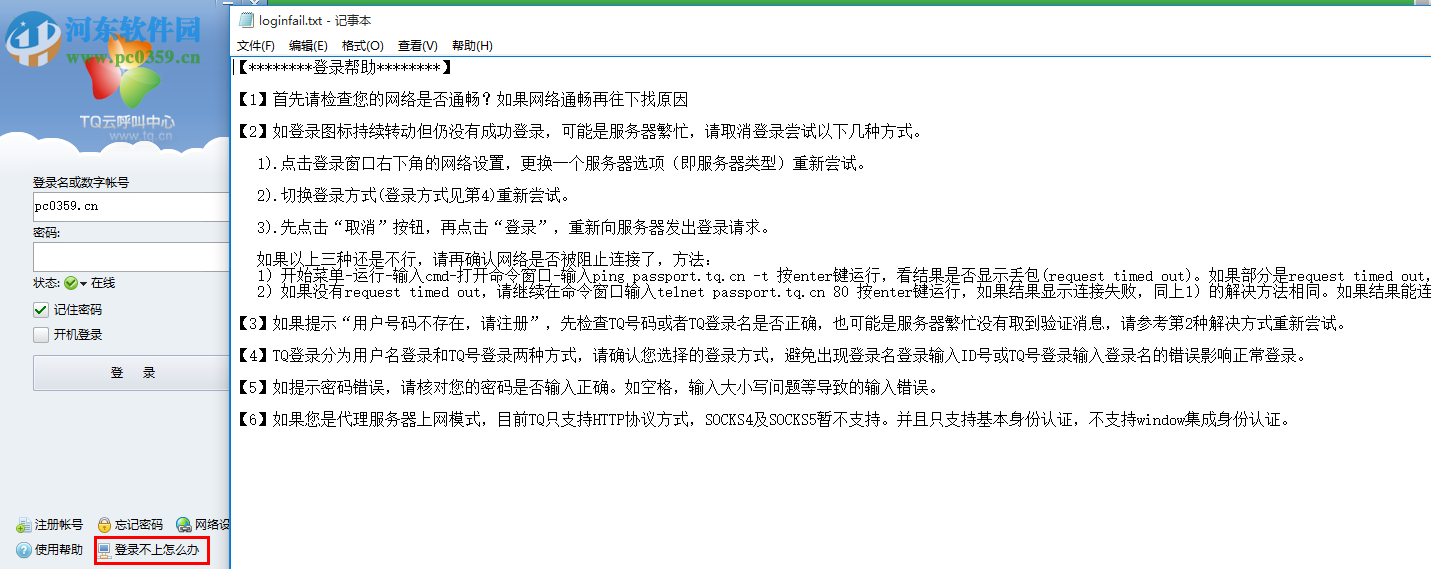Image resolution: width=1431 pixels, height=569 pixels.
Task: Focus the login name field showing pc0359.cn
Action: coord(132,207)
